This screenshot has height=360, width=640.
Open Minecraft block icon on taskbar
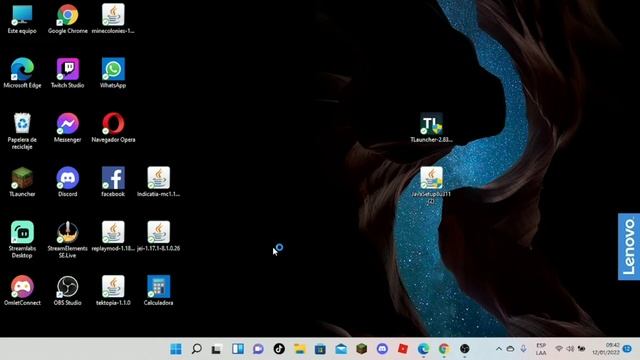click(362, 349)
